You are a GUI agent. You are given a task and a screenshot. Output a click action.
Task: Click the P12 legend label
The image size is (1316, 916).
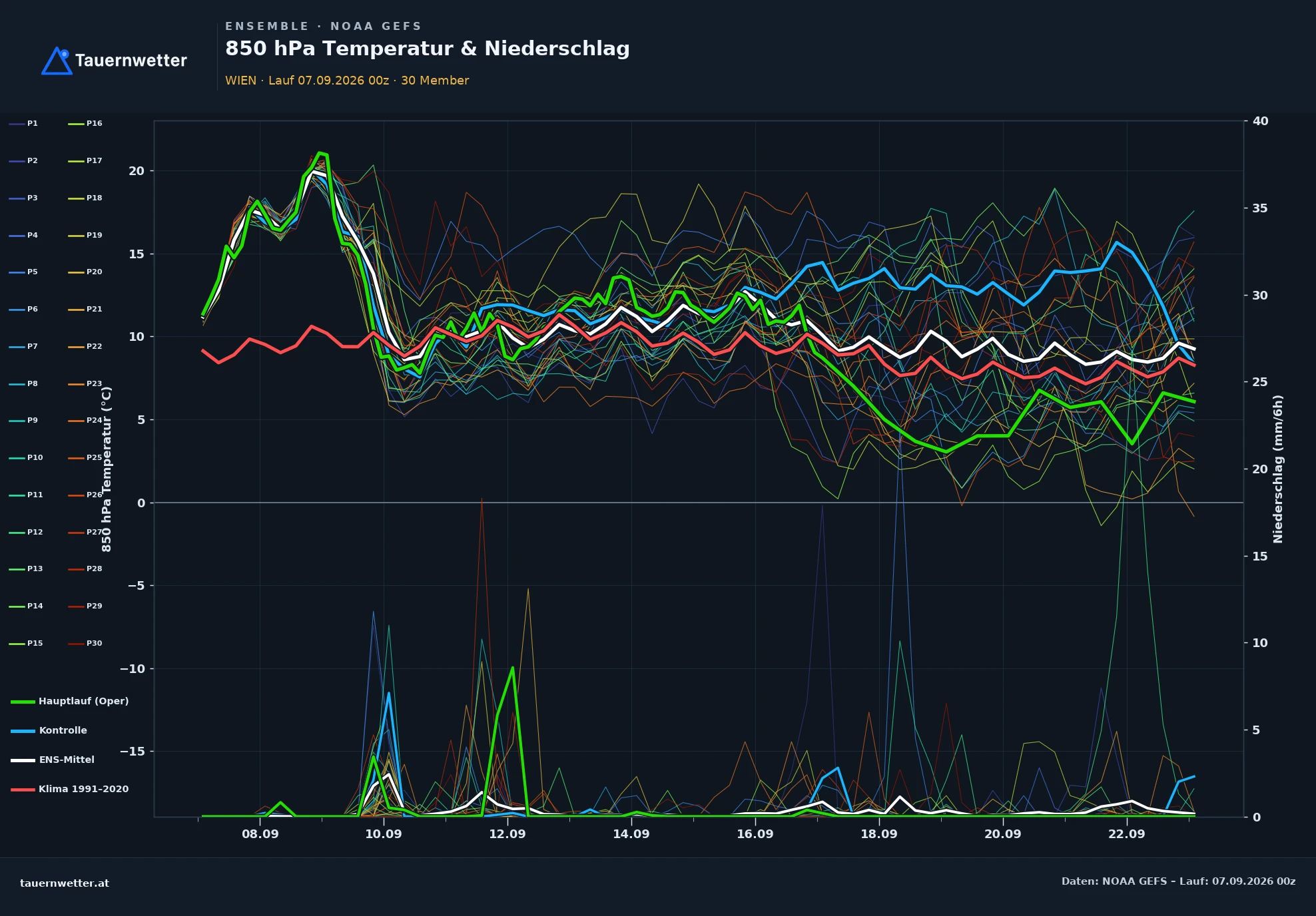coord(26,533)
